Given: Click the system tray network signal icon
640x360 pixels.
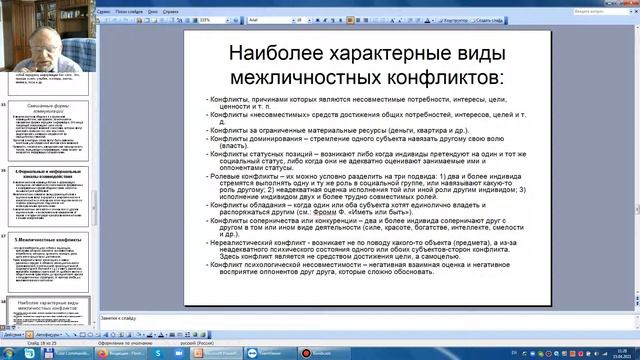Looking at the screenshot, I should [x=604, y=354].
